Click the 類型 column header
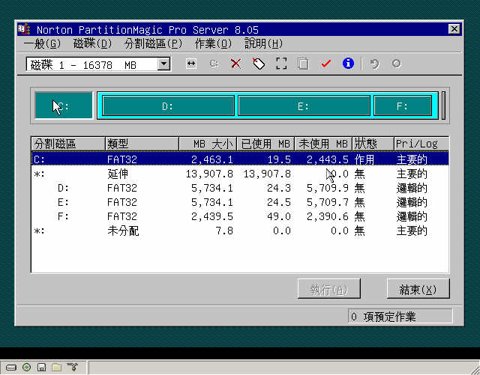The width and height of the screenshot is (480, 375). (142, 144)
